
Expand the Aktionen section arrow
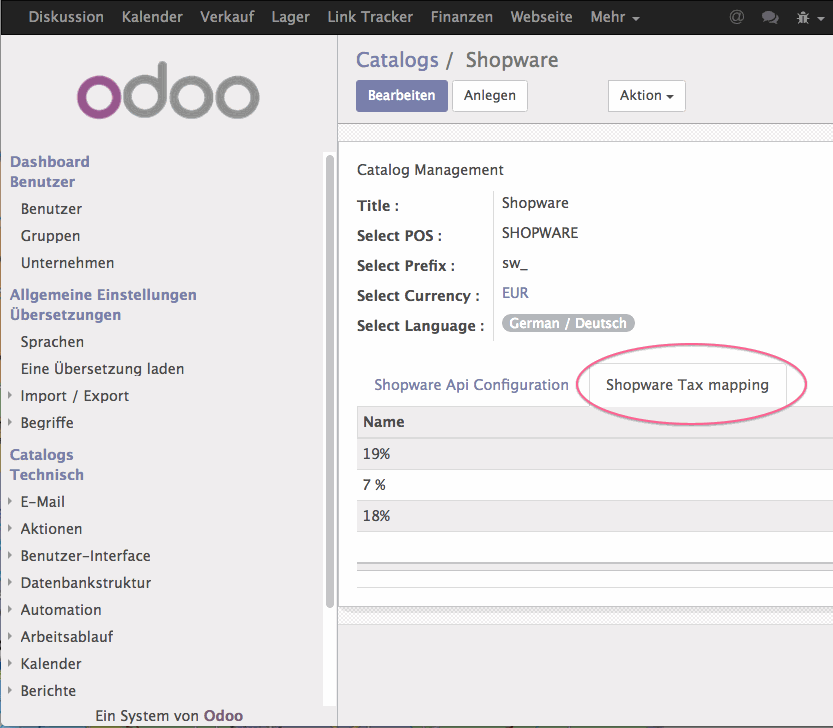10,528
